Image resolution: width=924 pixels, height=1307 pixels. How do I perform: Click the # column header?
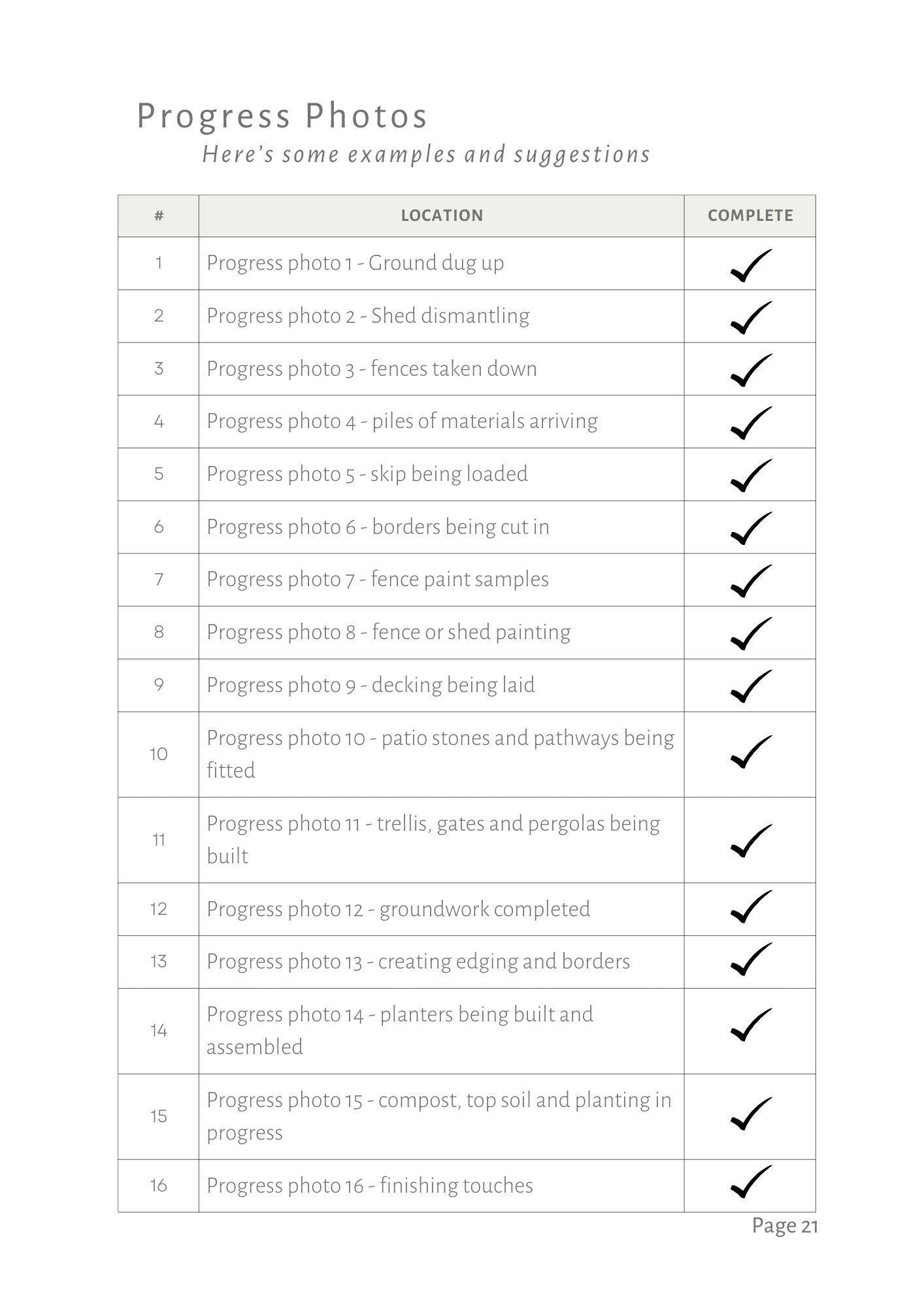(159, 216)
